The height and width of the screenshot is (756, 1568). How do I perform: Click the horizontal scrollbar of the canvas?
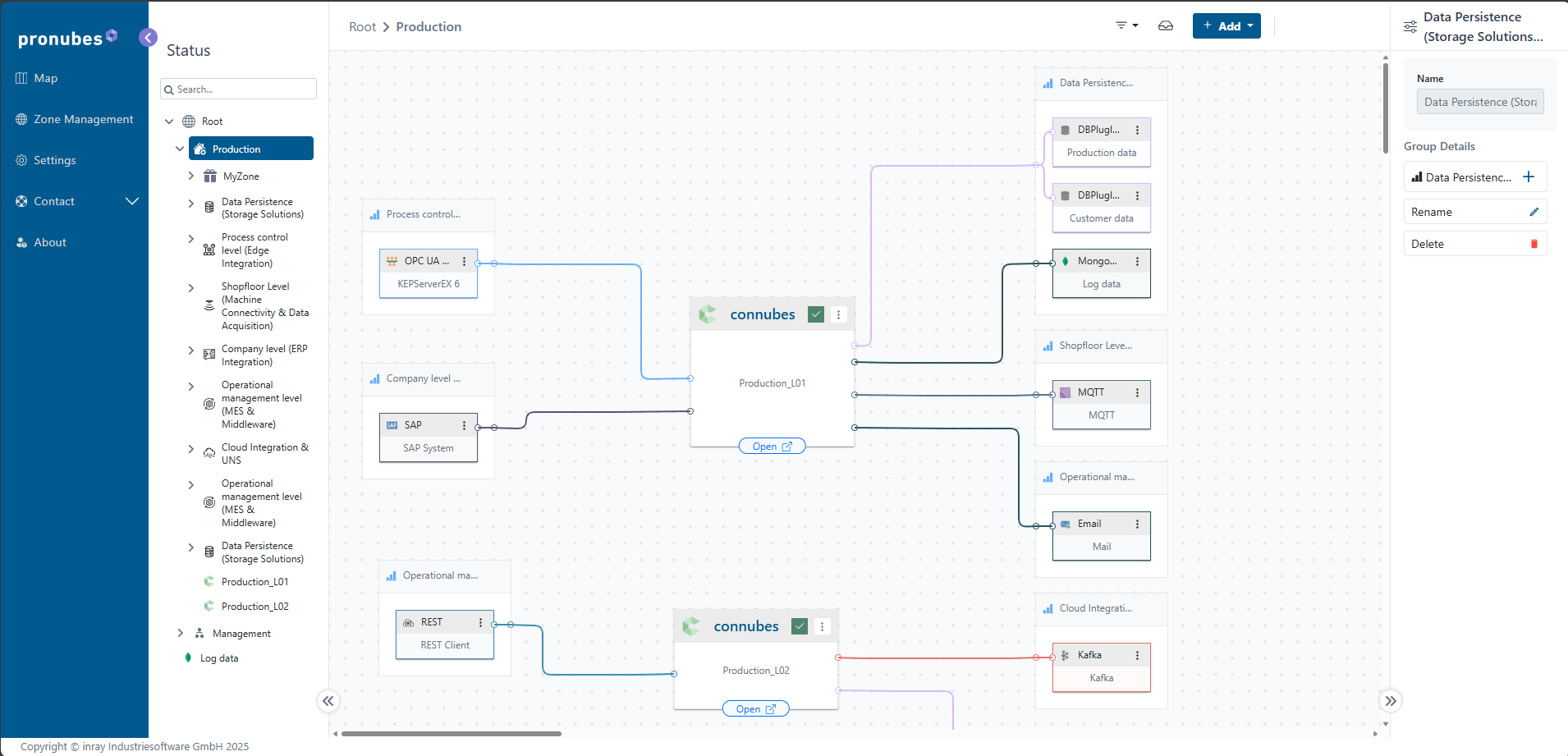(x=452, y=734)
